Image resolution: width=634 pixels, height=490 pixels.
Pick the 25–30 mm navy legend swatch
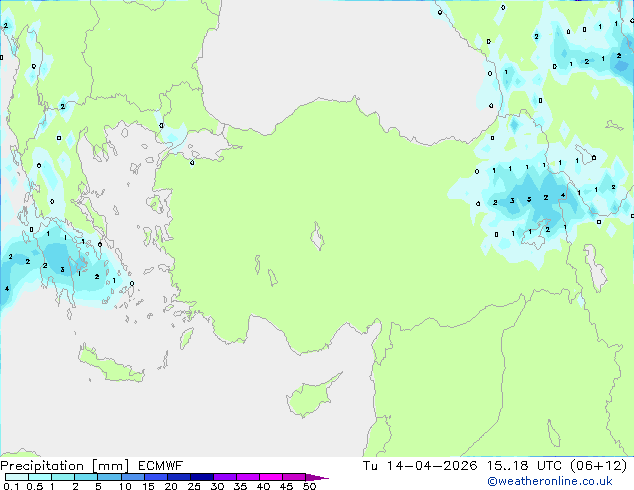[x=201, y=477]
